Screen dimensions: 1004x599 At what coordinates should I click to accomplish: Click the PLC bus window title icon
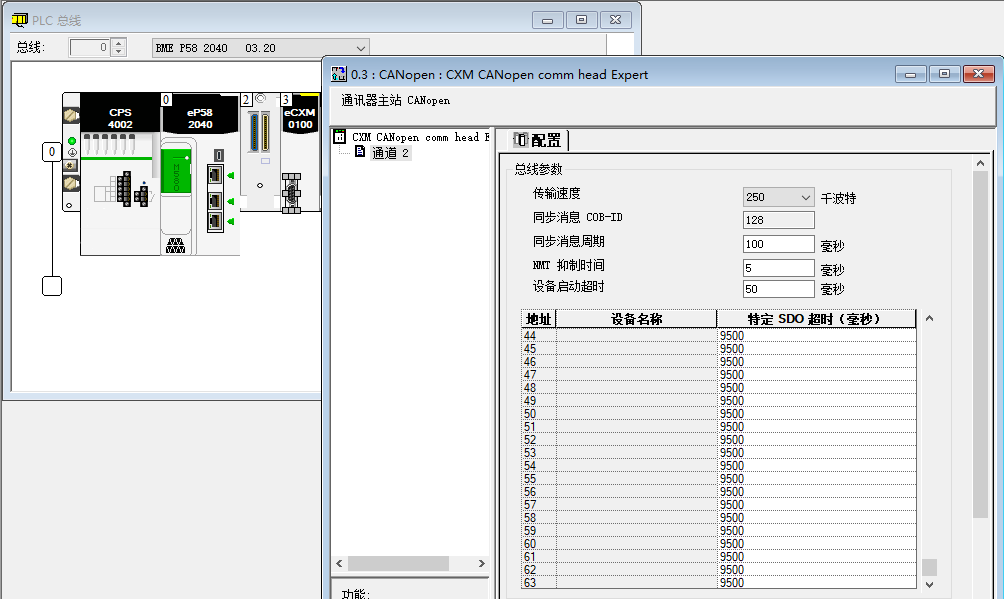click(19, 20)
